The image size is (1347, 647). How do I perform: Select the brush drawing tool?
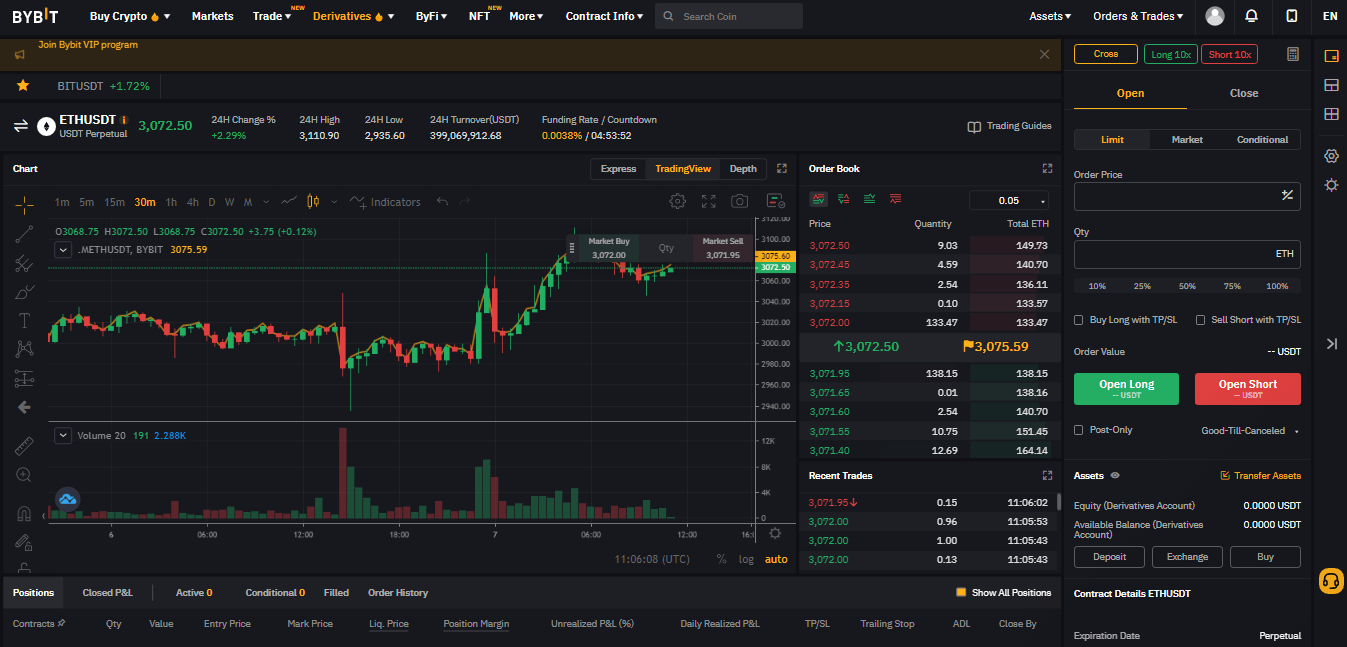[24, 292]
